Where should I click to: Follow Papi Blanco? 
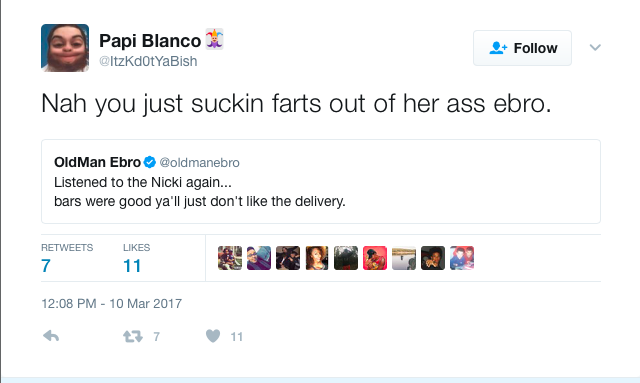(522, 48)
